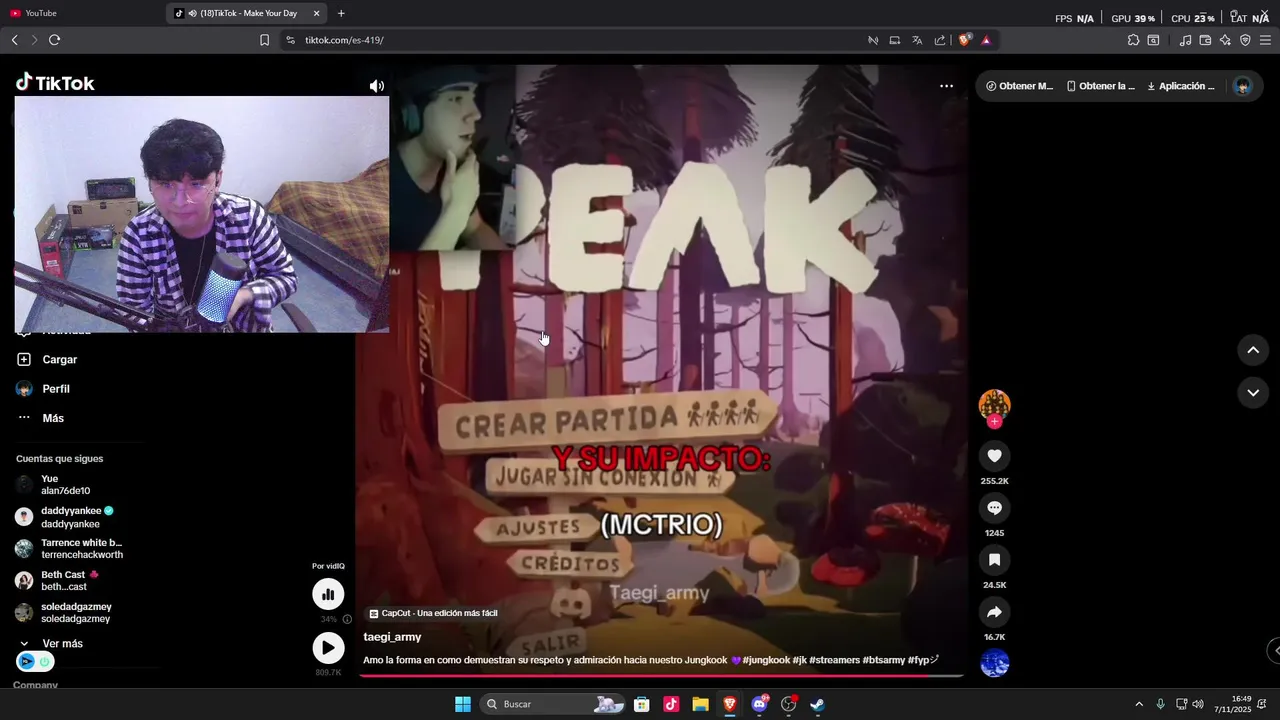
Task: Go to next video down arrow
Action: click(x=1253, y=393)
